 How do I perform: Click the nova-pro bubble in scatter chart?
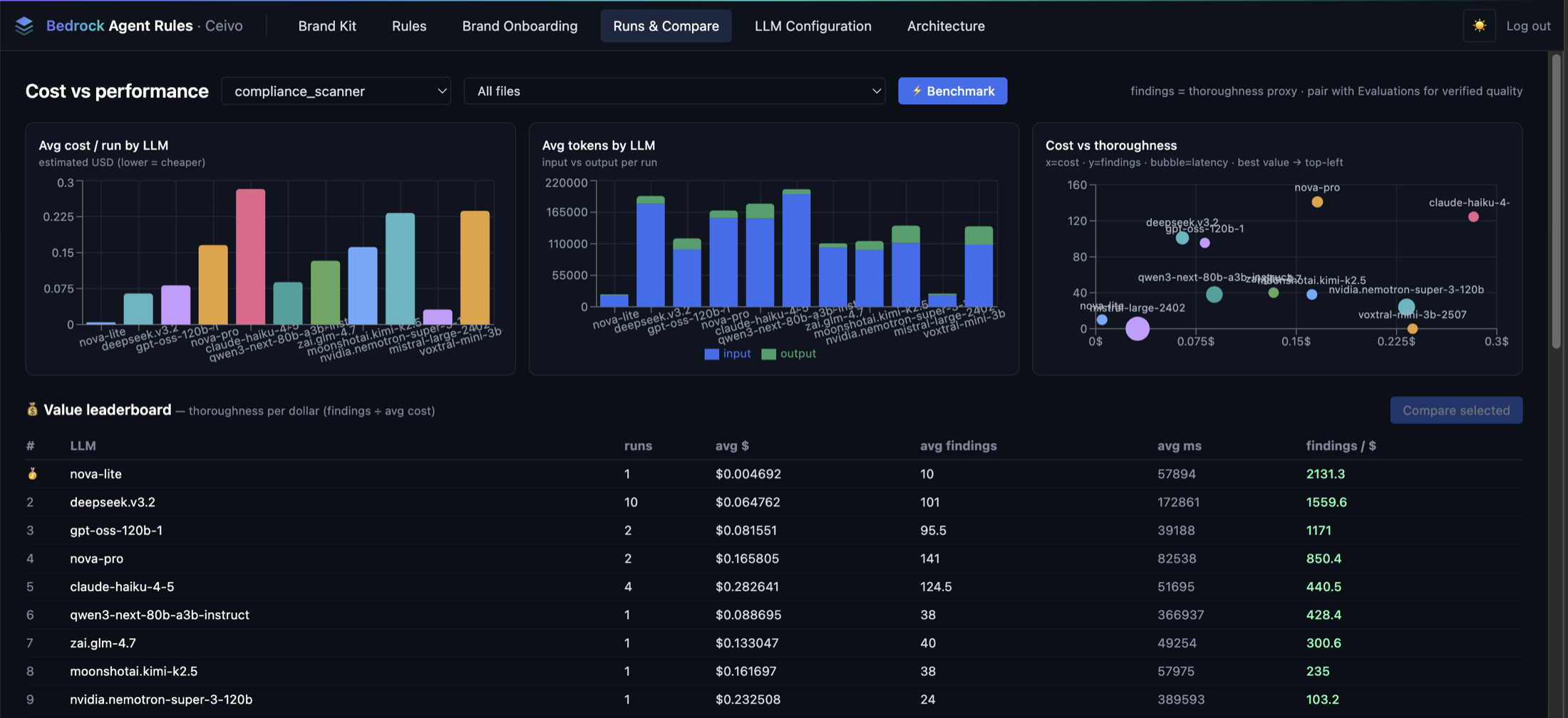click(x=1317, y=202)
